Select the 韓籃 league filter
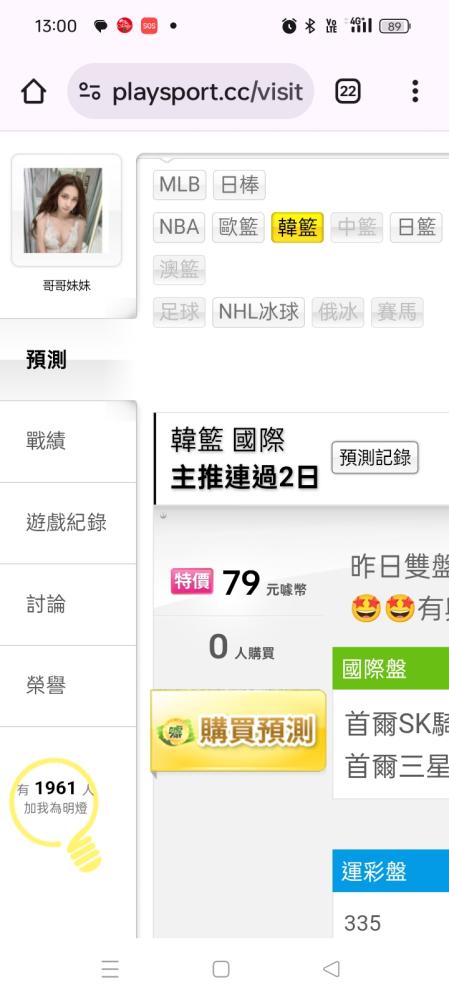The height and width of the screenshot is (1000, 449). click(297, 228)
